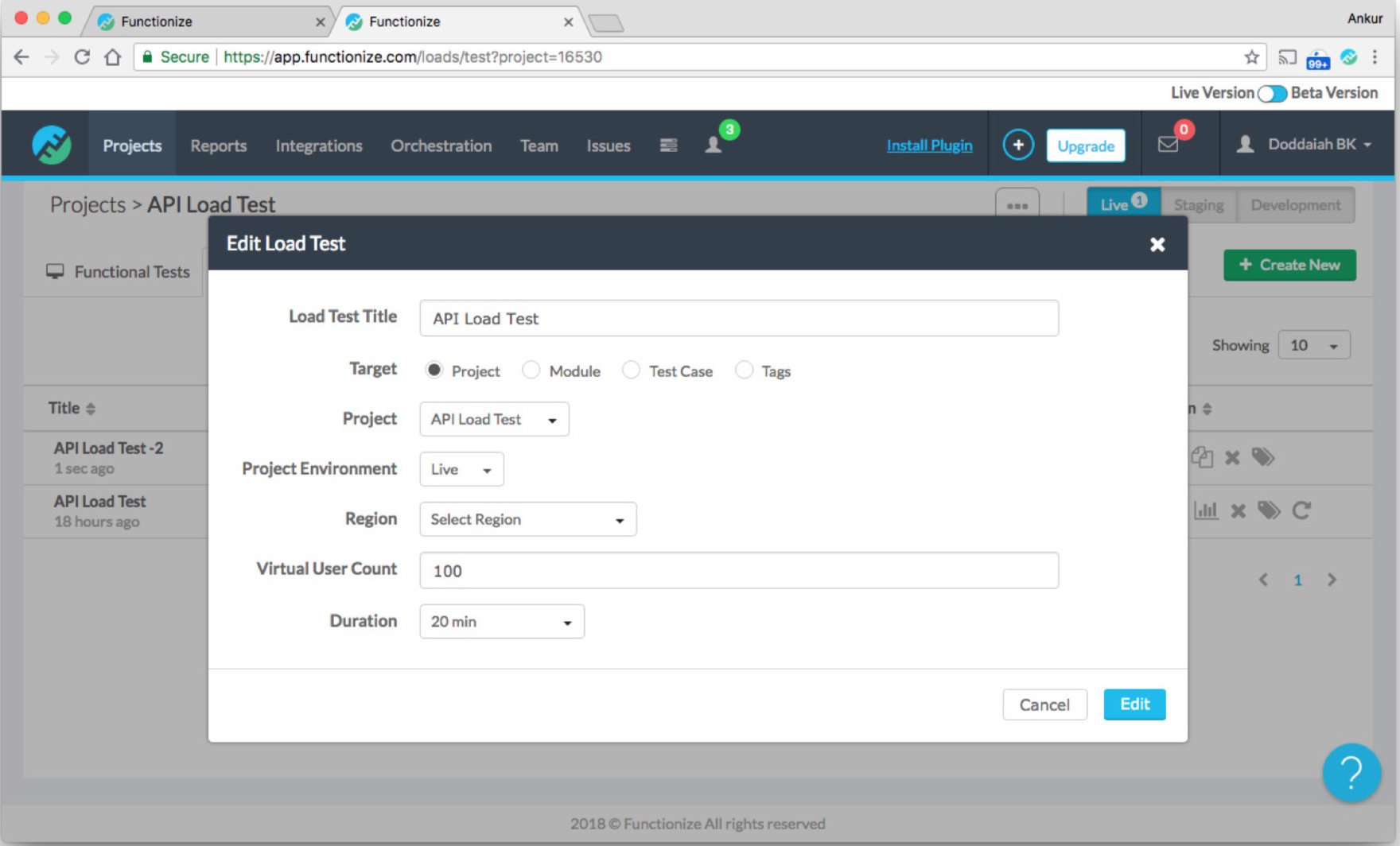This screenshot has width=1400, height=846.
Task: Click the Install Plugin link
Action: pos(929,146)
